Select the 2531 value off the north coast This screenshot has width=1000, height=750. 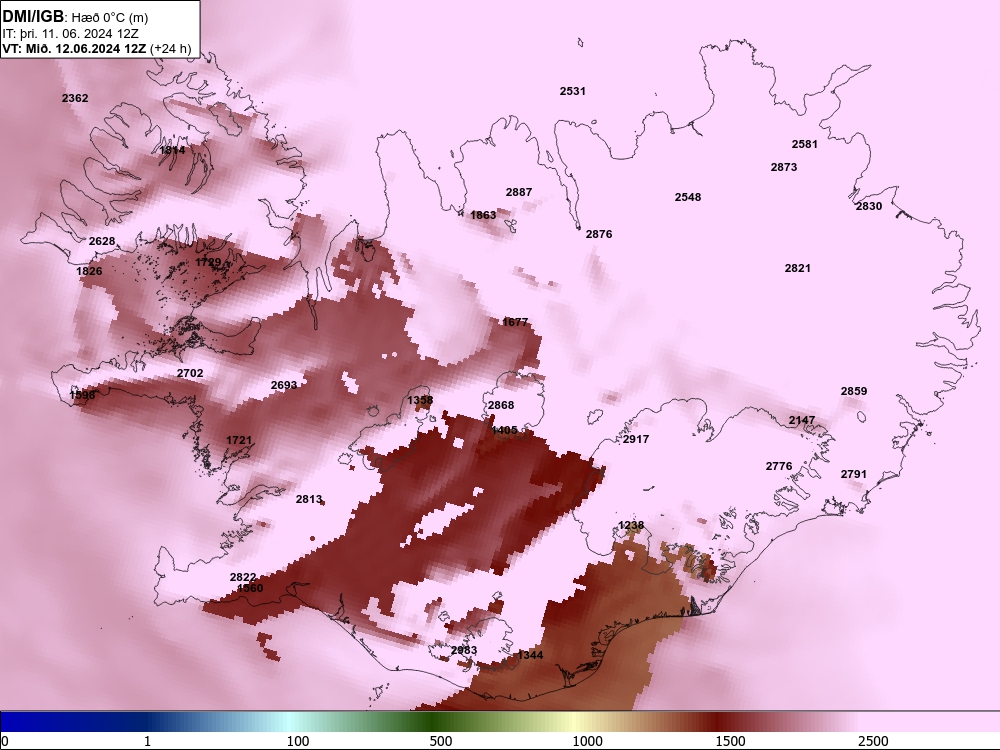pos(573,91)
